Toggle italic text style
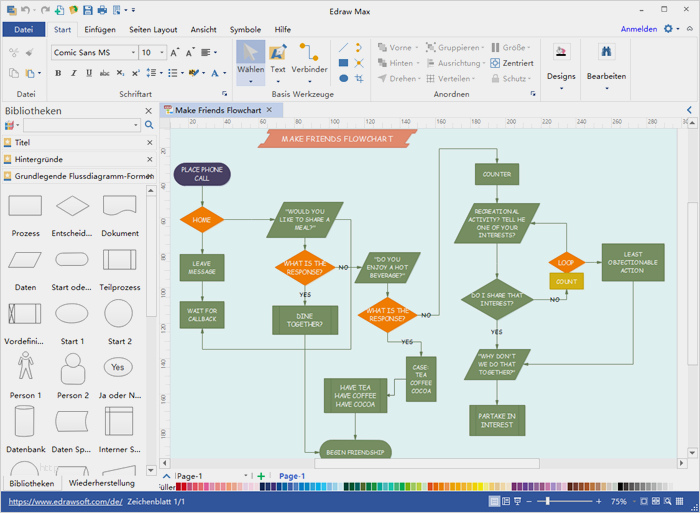This screenshot has height=513, width=700. tap(73, 73)
